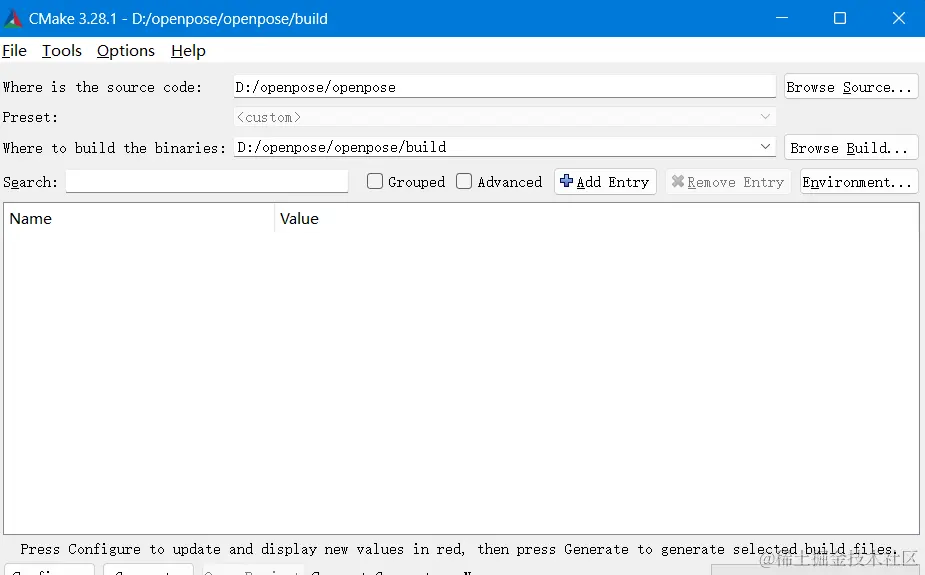Enable the Grouped checkbox
This screenshot has width=925, height=575.
(x=375, y=181)
